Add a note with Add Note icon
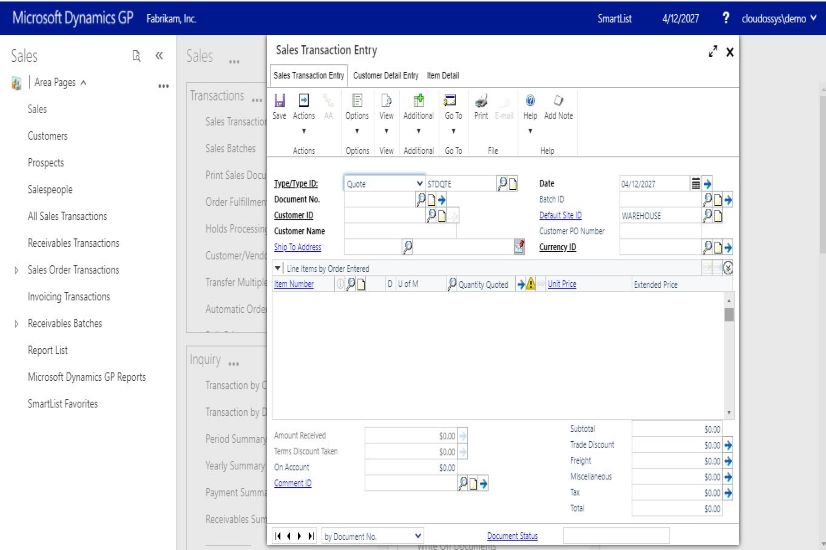The height and width of the screenshot is (550, 826). pos(558,101)
